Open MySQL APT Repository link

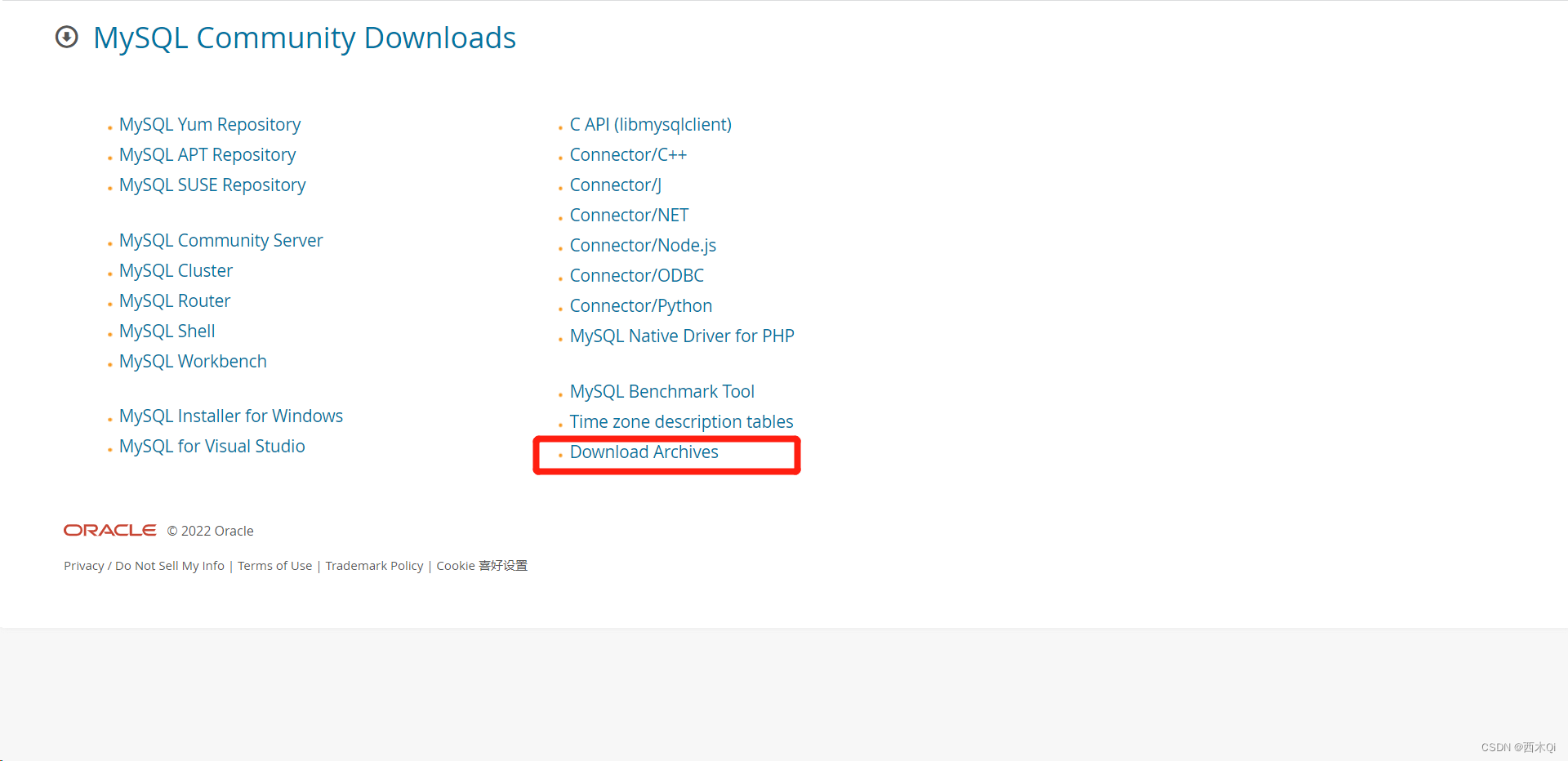(x=207, y=155)
